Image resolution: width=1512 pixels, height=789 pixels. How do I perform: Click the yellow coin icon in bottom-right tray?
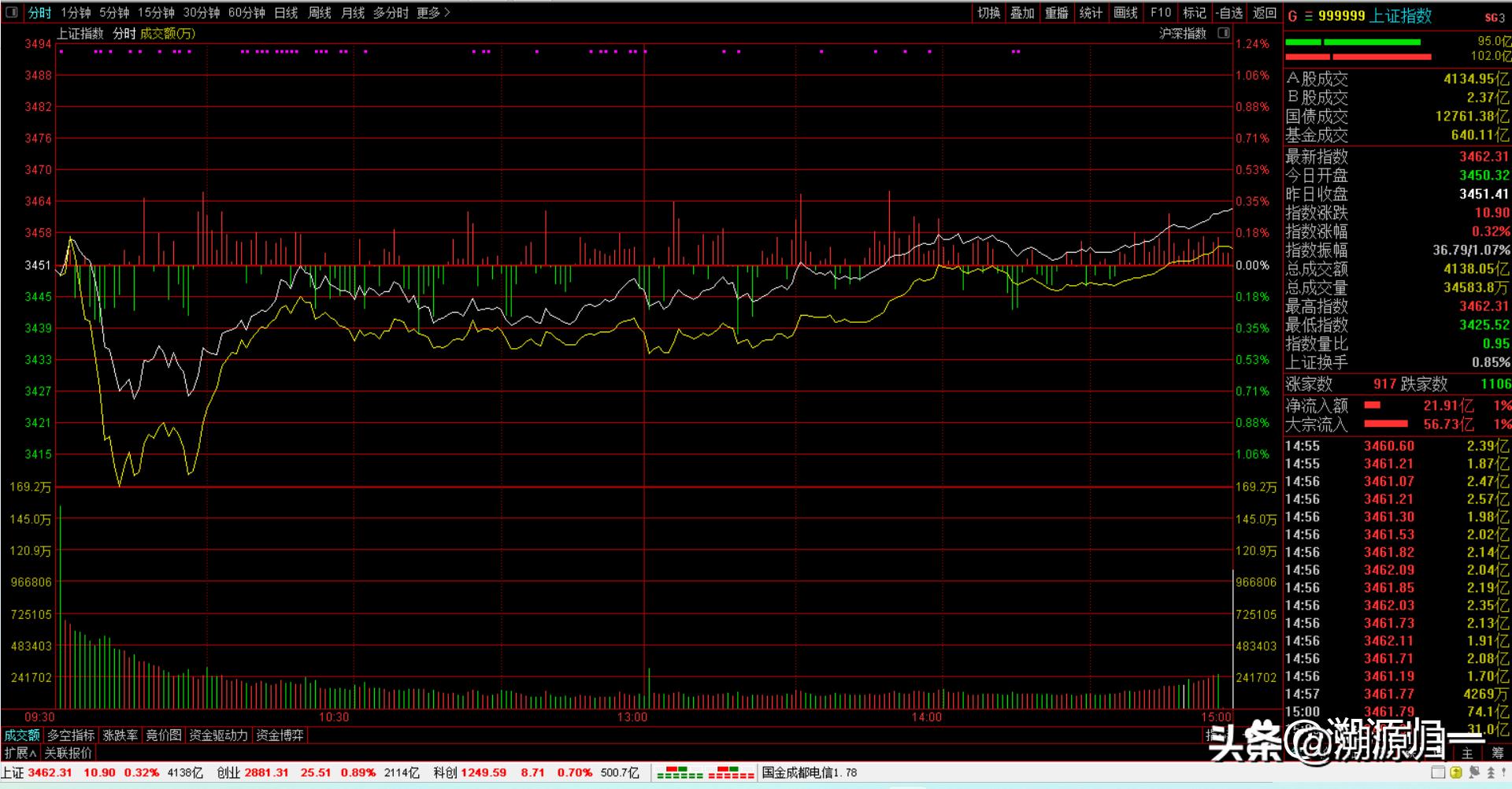[1456, 772]
